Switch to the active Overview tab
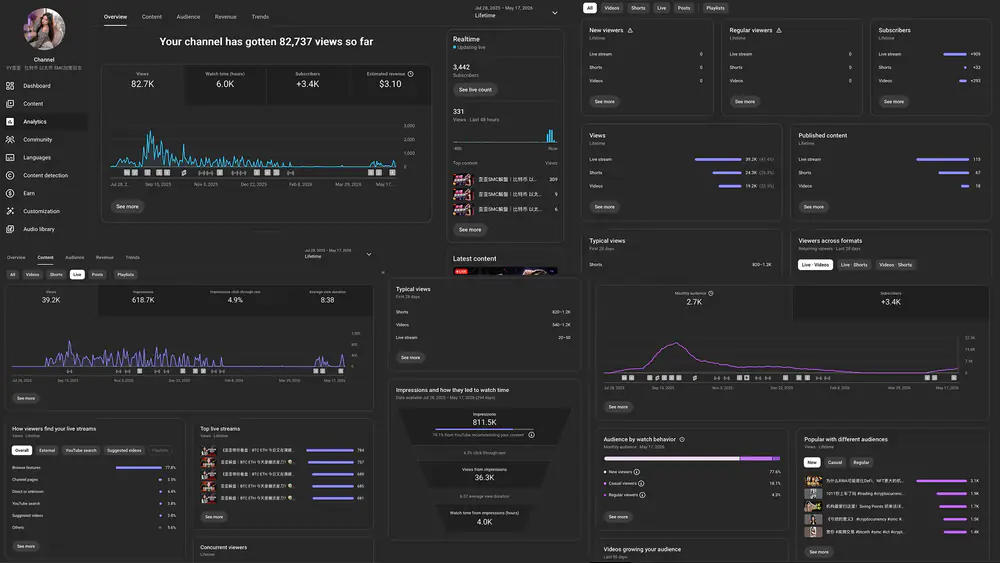 click(115, 17)
